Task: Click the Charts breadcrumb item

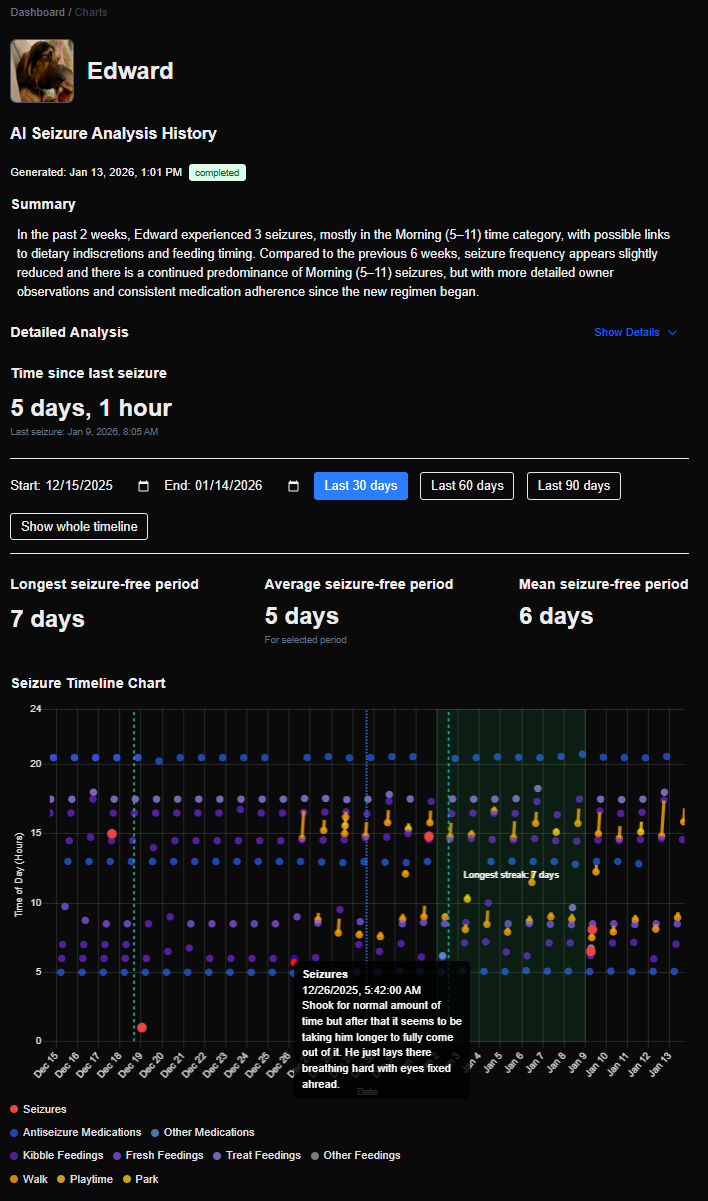Action: click(89, 12)
